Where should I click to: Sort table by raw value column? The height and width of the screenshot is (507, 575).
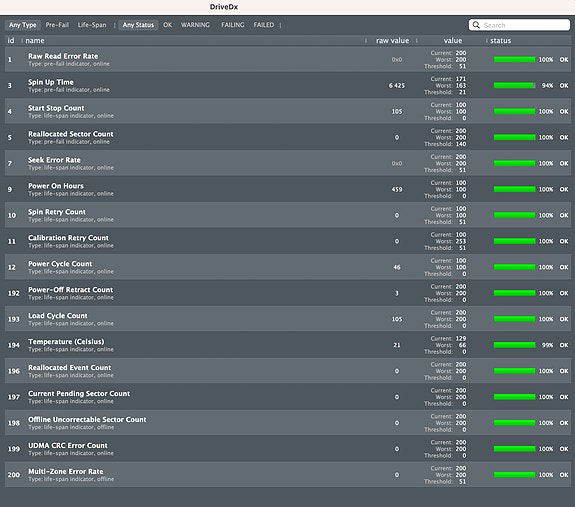392,41
